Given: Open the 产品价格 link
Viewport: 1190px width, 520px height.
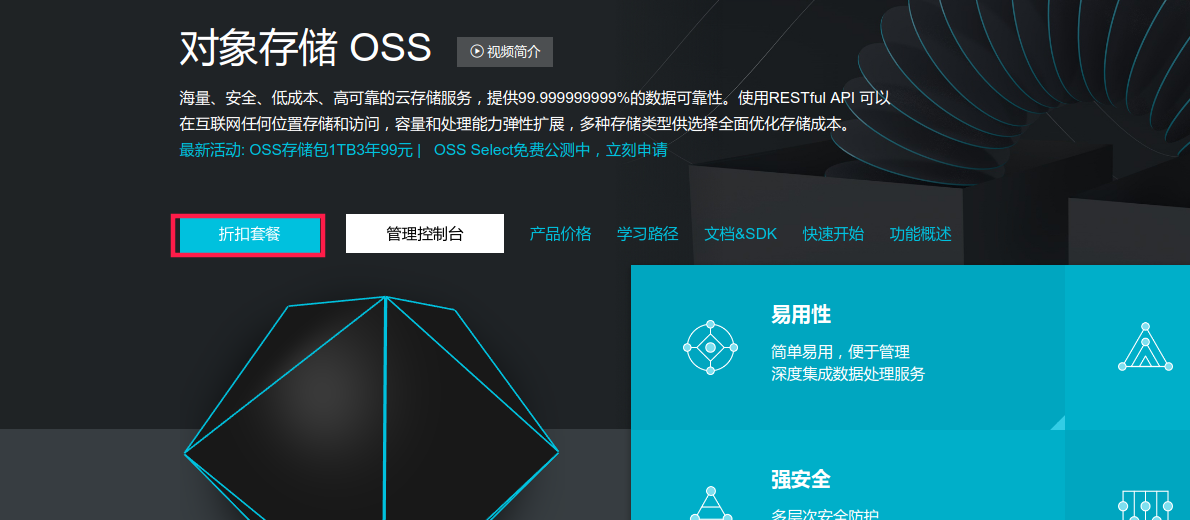Looking at the screenshot, I should coord(560,234).
